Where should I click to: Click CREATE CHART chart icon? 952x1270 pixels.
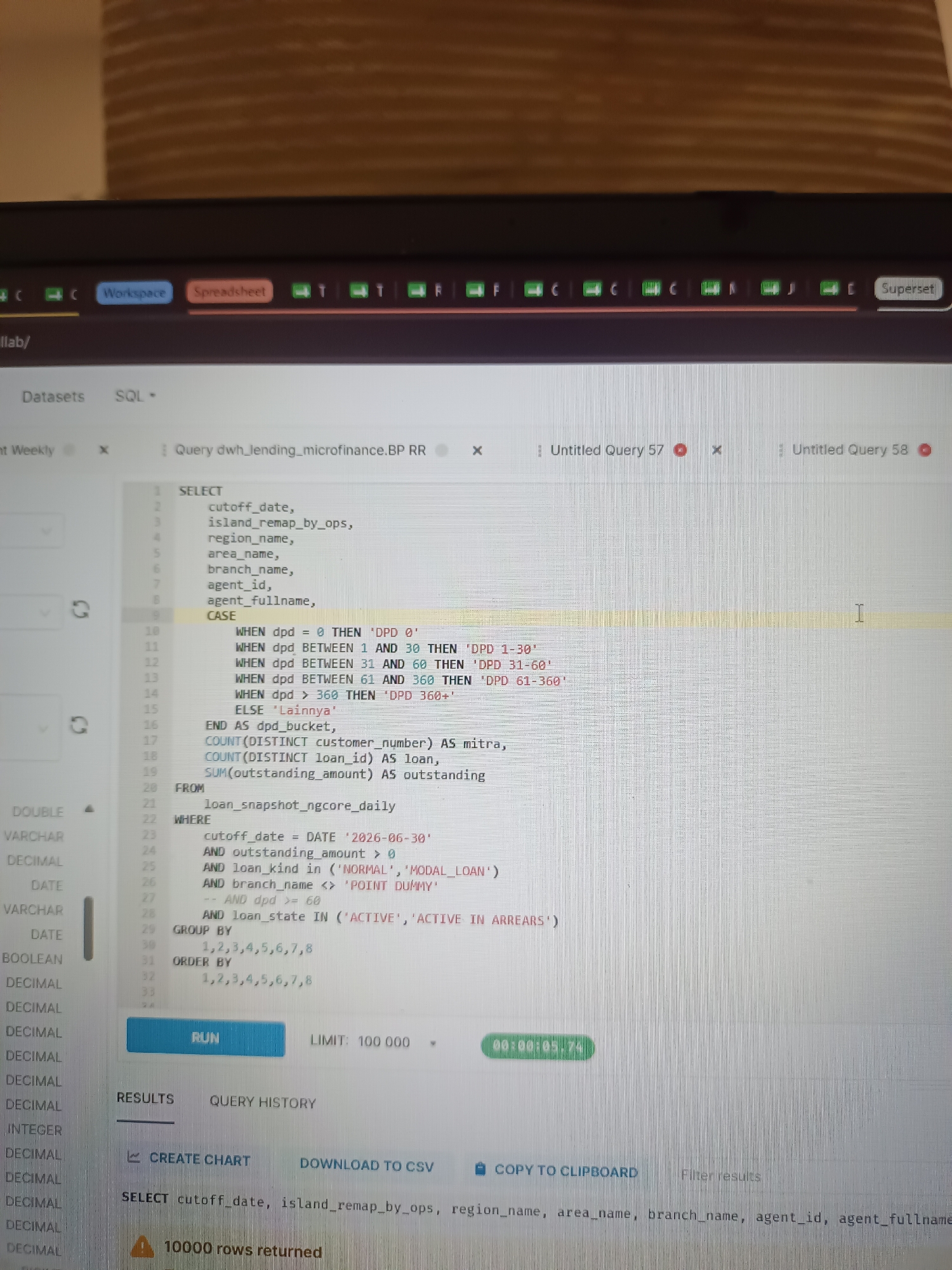pyautogui.click(x=134, y=1157)
